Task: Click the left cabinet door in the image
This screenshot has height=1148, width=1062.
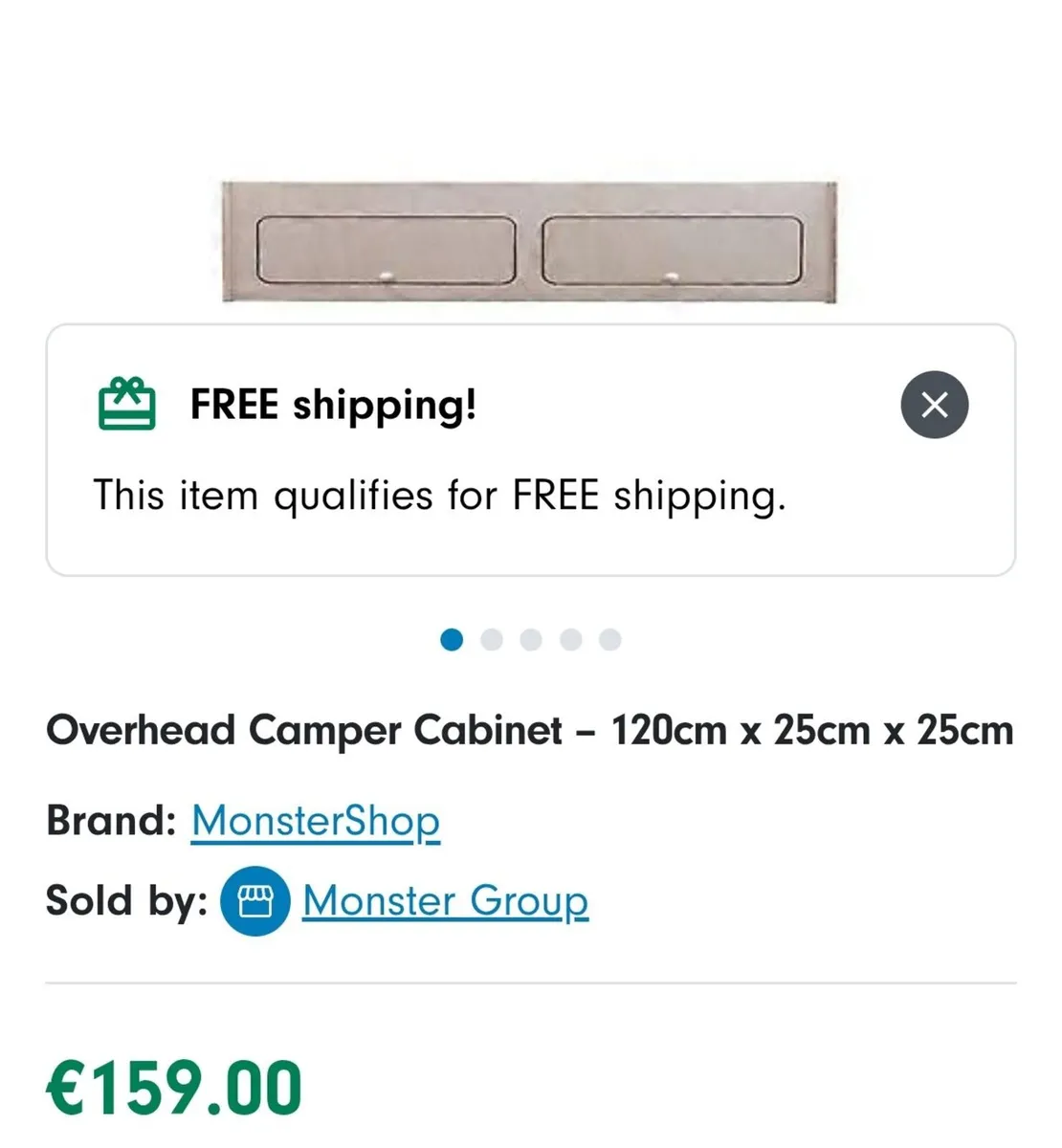Action: point(387,251)
